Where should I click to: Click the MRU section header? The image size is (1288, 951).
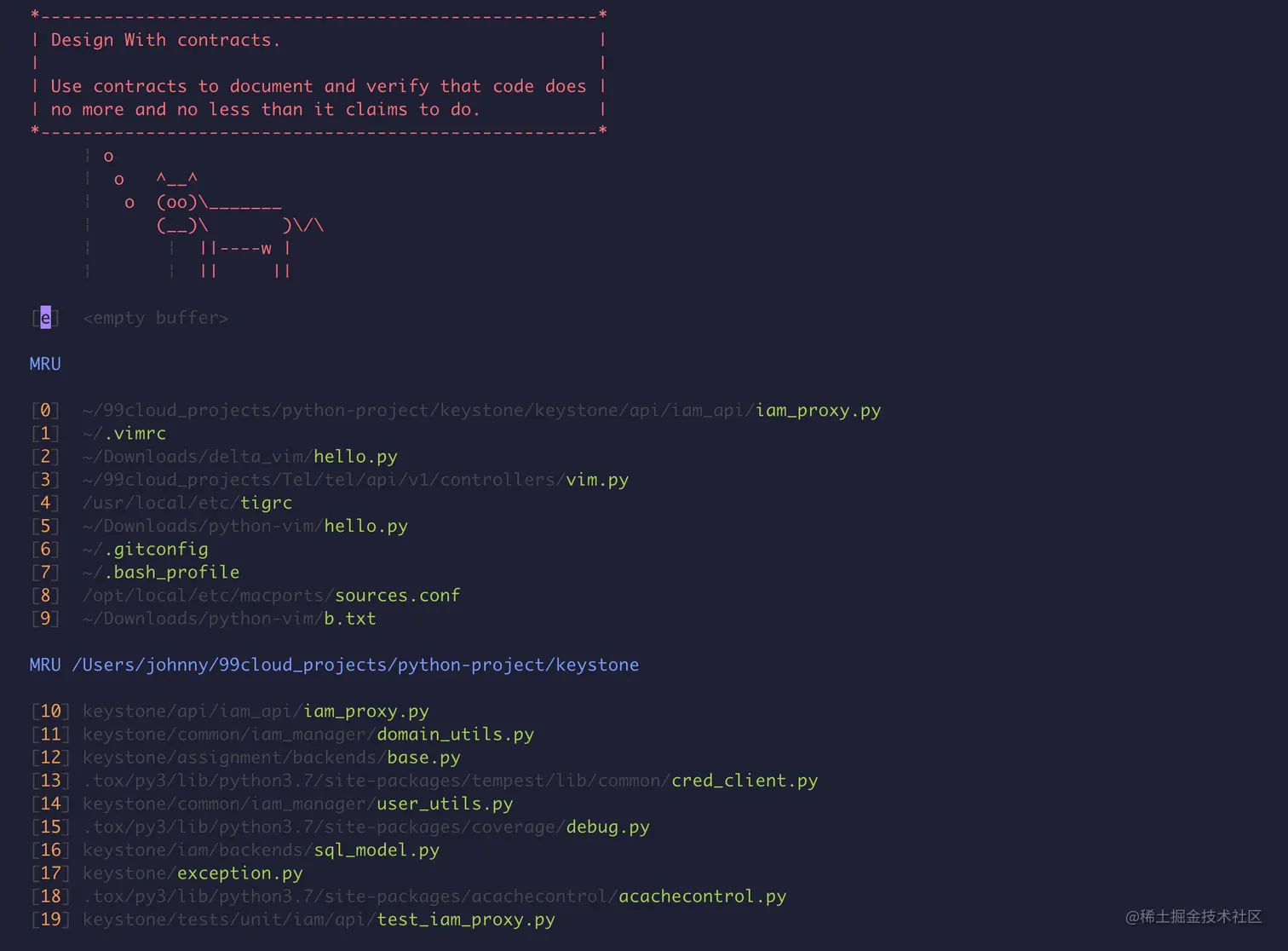click(x=45, y=364)
